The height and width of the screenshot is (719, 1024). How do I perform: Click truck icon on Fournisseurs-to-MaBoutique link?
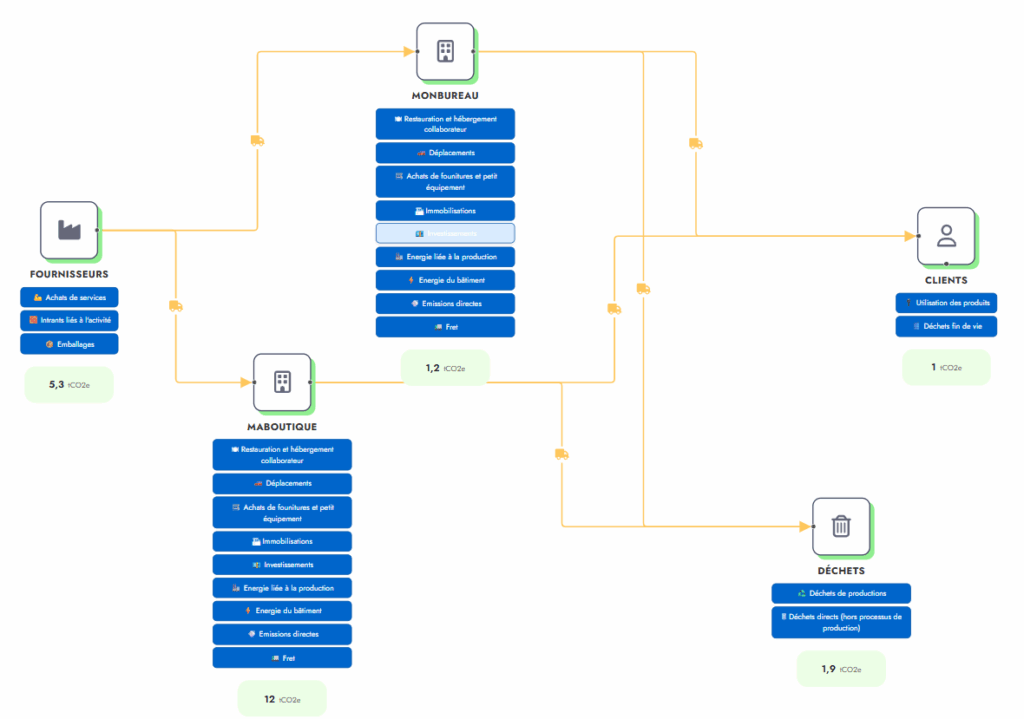point(176,306)
